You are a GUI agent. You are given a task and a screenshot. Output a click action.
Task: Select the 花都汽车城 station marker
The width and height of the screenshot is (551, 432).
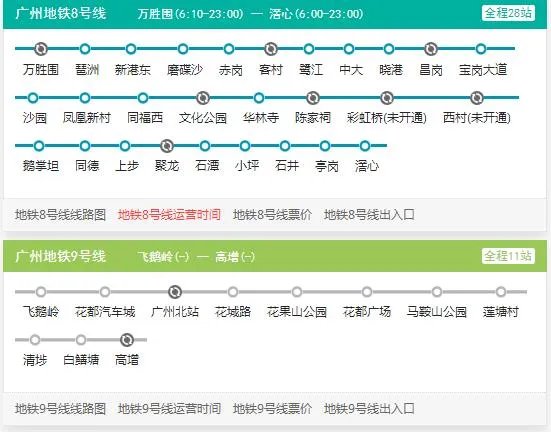click(x=105, y=292)
